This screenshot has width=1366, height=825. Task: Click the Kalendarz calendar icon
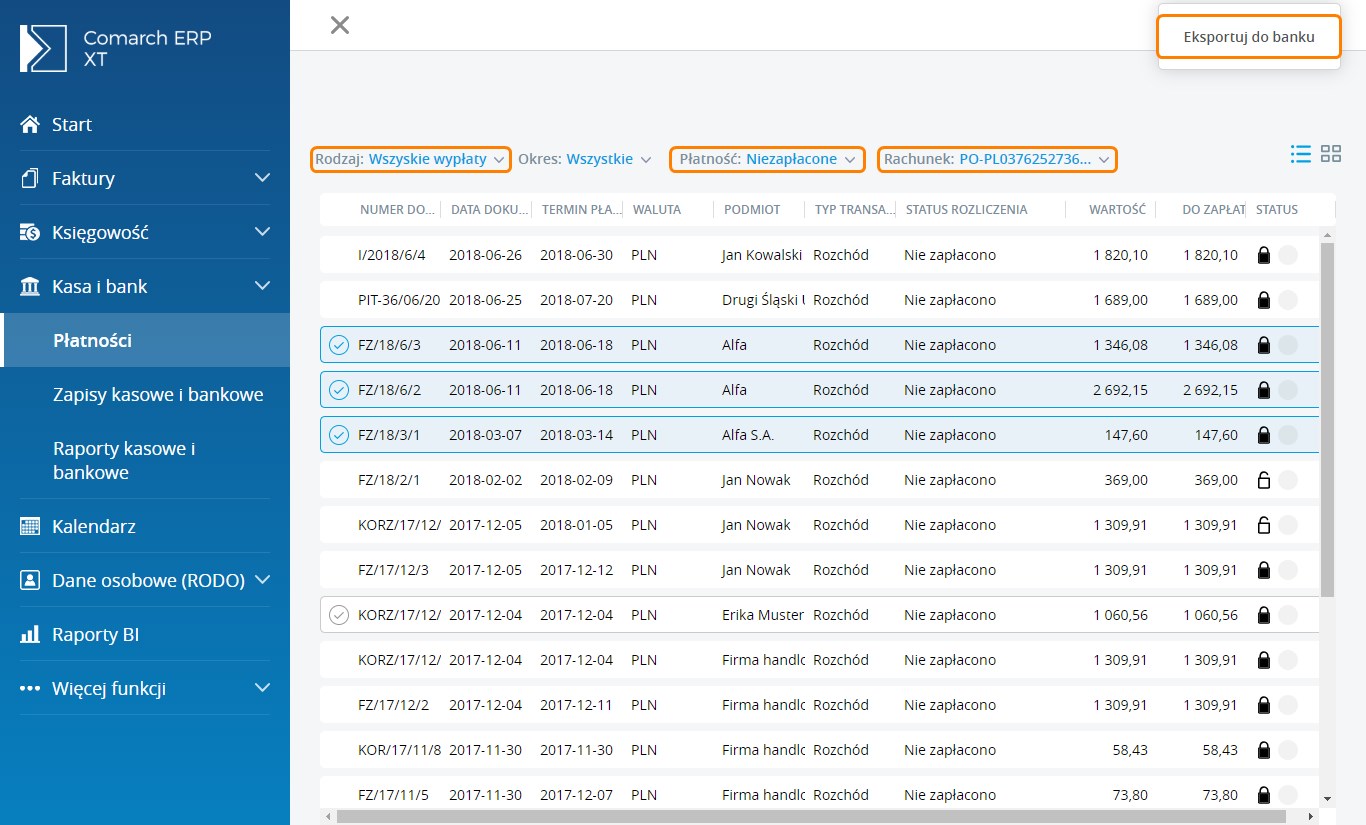click(x=30, y=526)
